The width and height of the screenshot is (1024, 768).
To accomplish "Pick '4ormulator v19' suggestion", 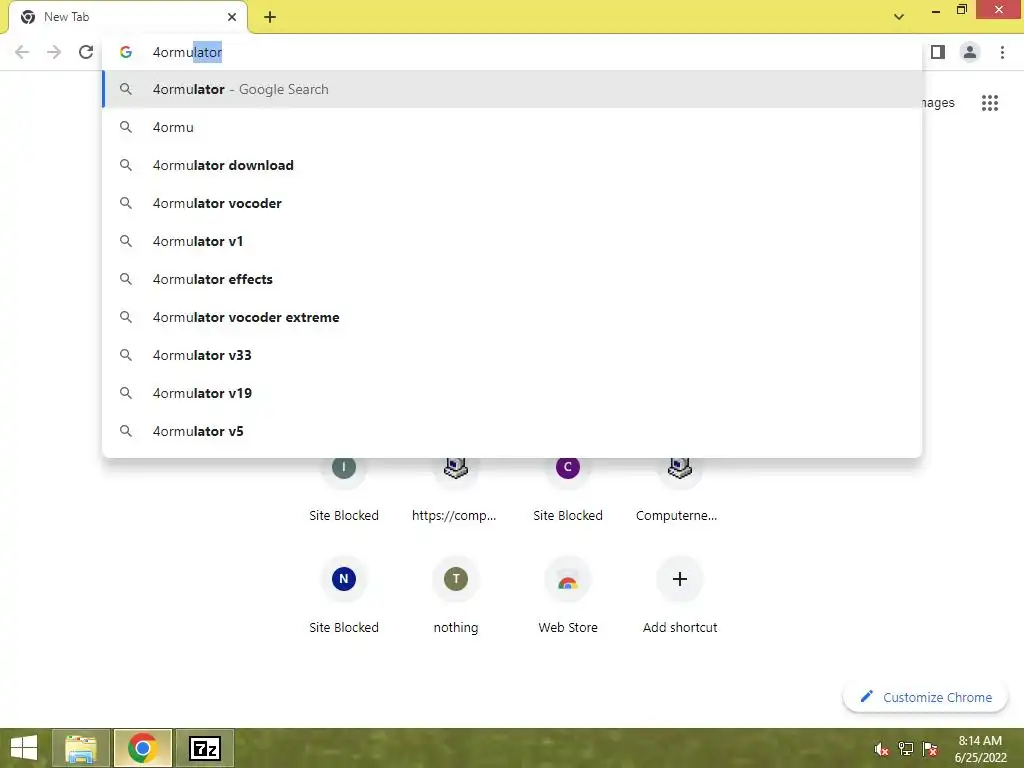I will pyautogui.click(x=513, y=392).
